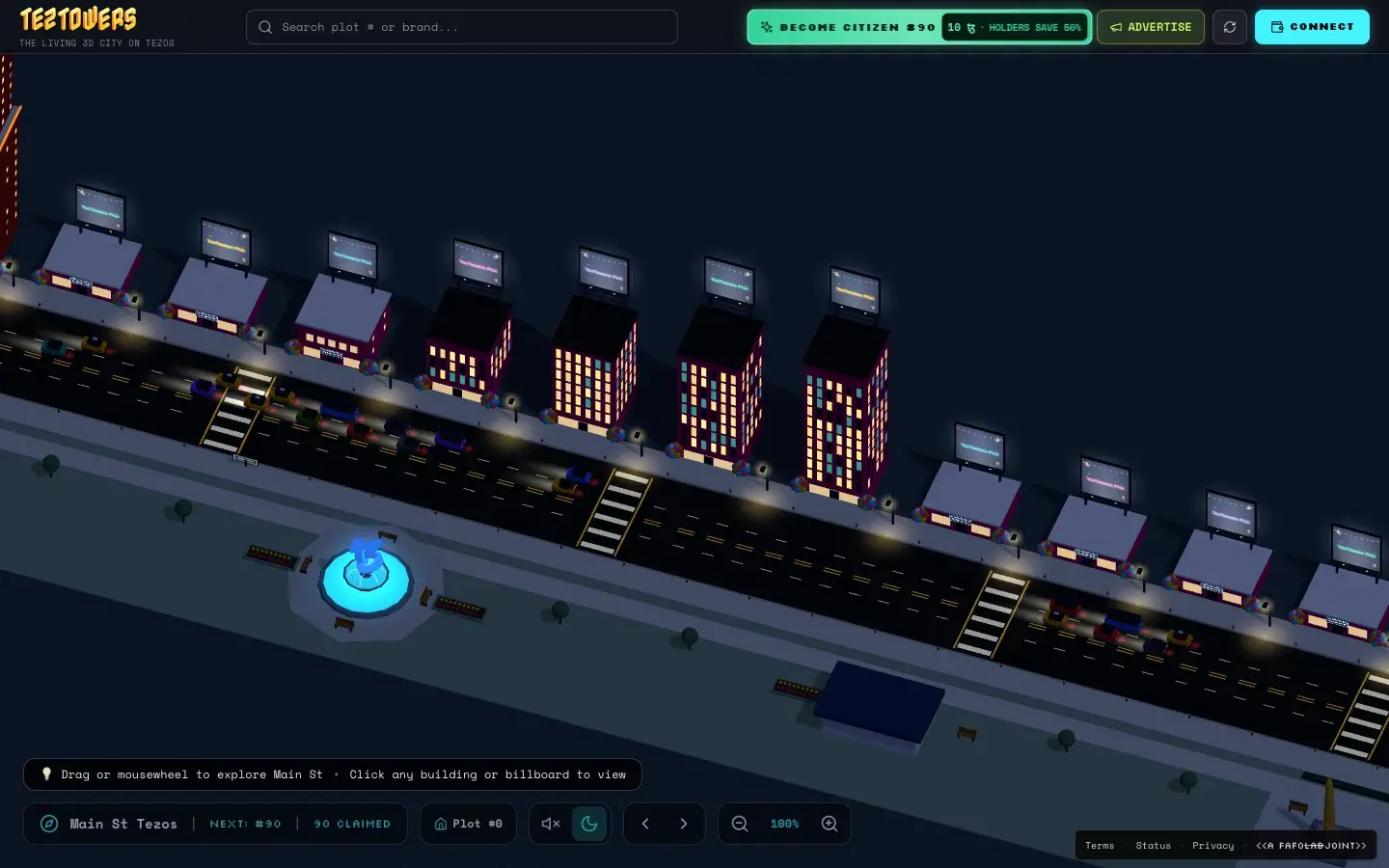Screen dimensions: 1389x868
Task: Click the TezTowers logo
Action: pos(79,19)
